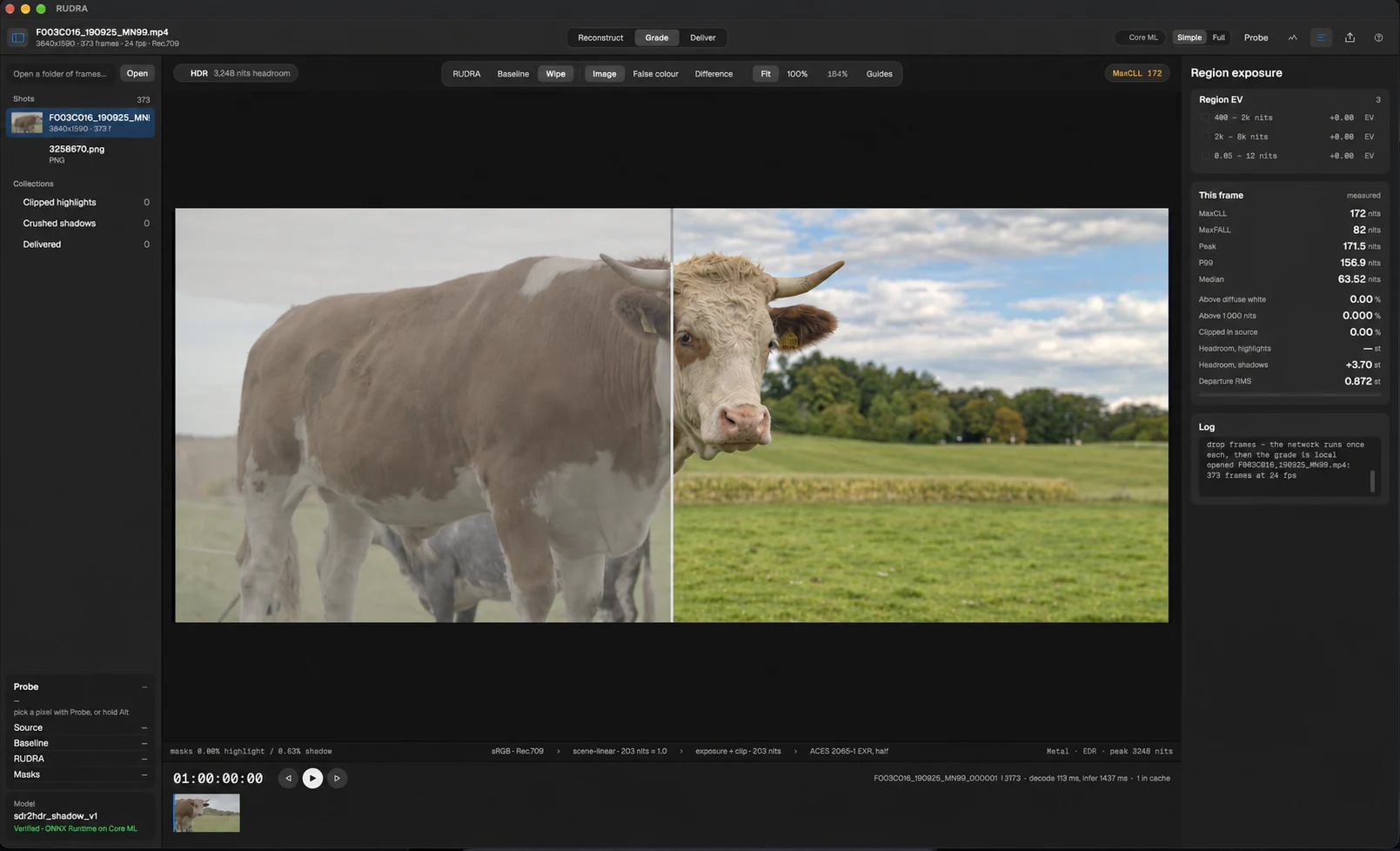Switch to Full mode
1400x851 pixels.
[x=1218, y=37]
